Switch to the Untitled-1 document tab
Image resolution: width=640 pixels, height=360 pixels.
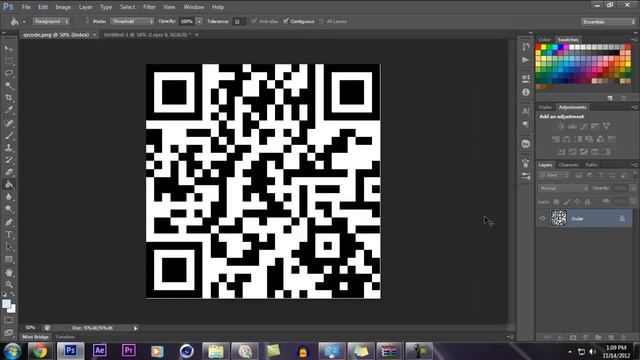click(x=147, y=35)
